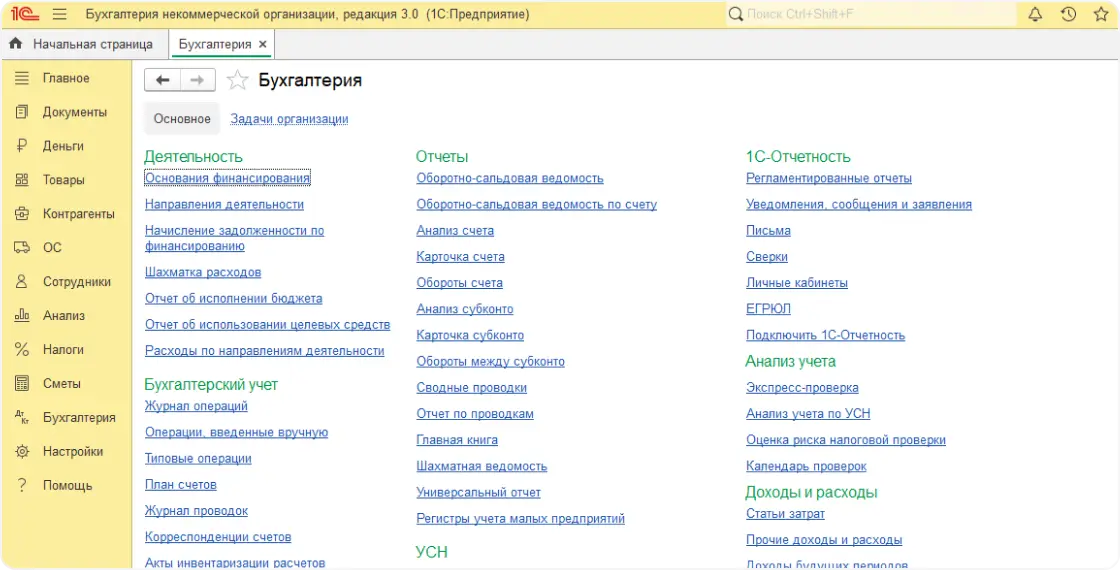Viewport: 1120px width, 570px height.
Task: Click the Бухгалтерия Дт/Кт icon
Action: [x=22, y=417]
